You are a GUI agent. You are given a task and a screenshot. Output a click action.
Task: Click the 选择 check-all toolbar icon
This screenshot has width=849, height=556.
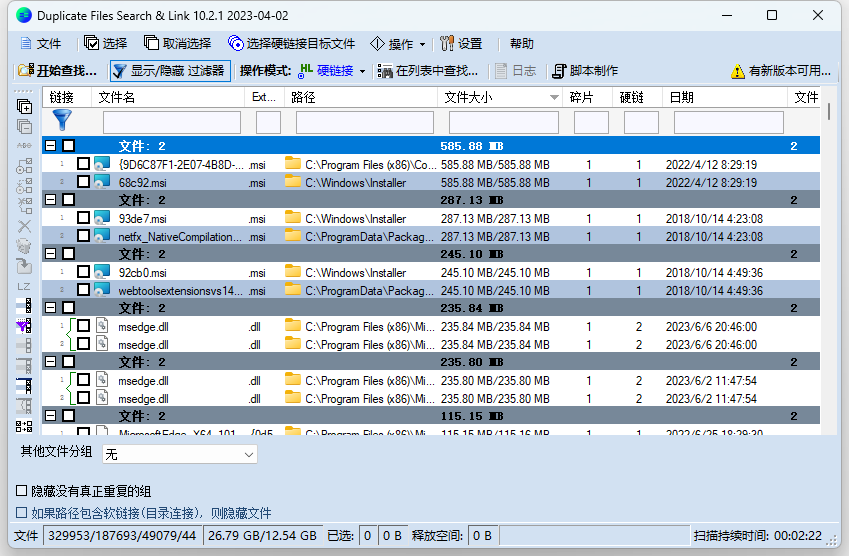(92, 43)
